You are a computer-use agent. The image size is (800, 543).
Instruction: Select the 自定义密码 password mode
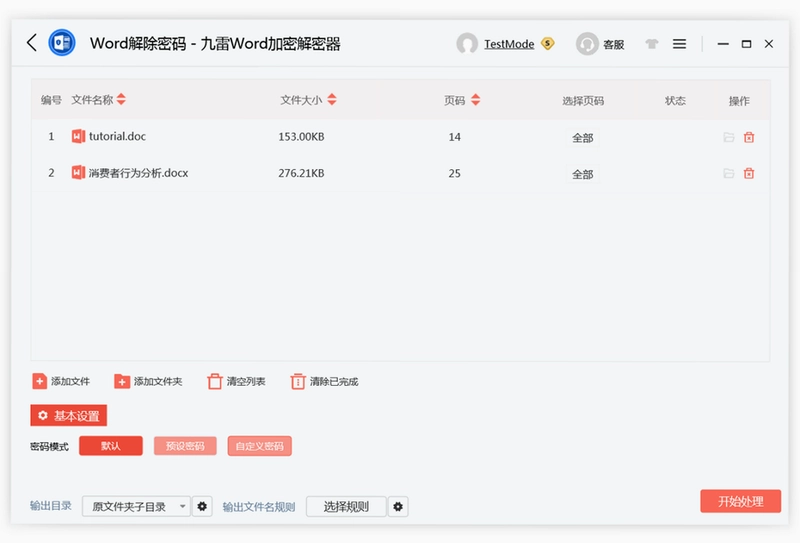coord(260,446)
